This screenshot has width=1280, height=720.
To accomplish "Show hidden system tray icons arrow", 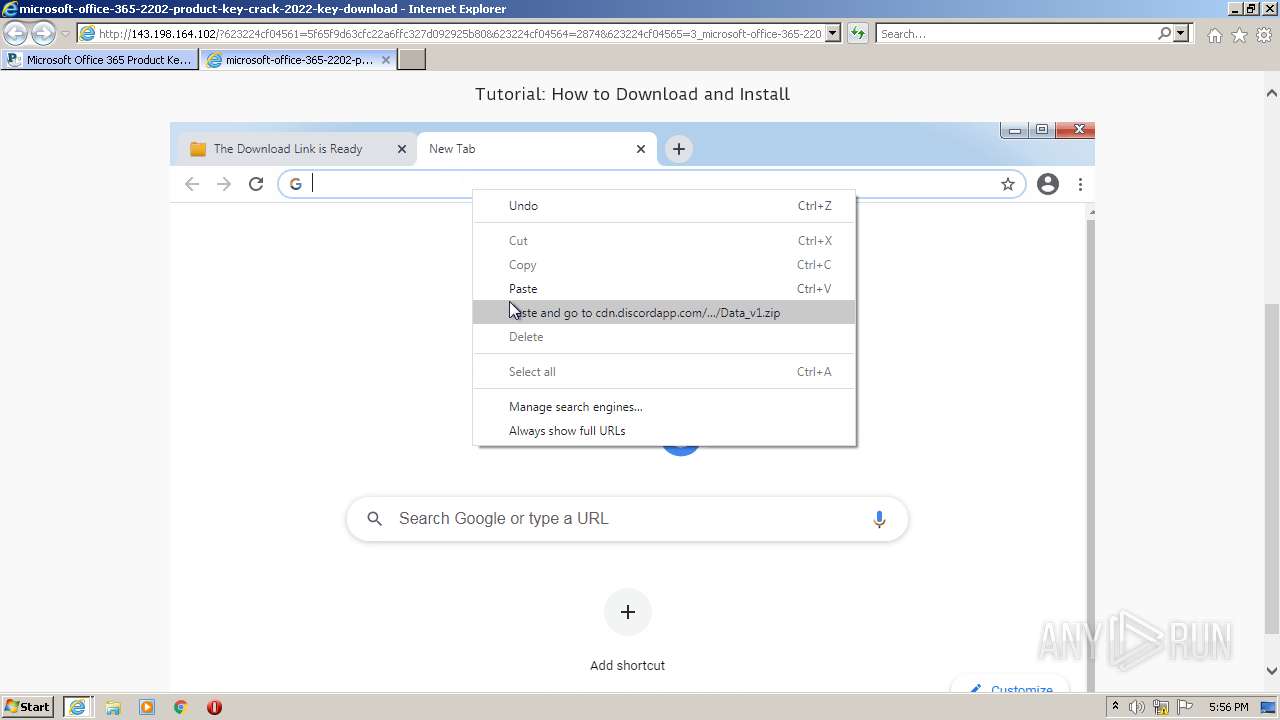I will [1115, 707].
